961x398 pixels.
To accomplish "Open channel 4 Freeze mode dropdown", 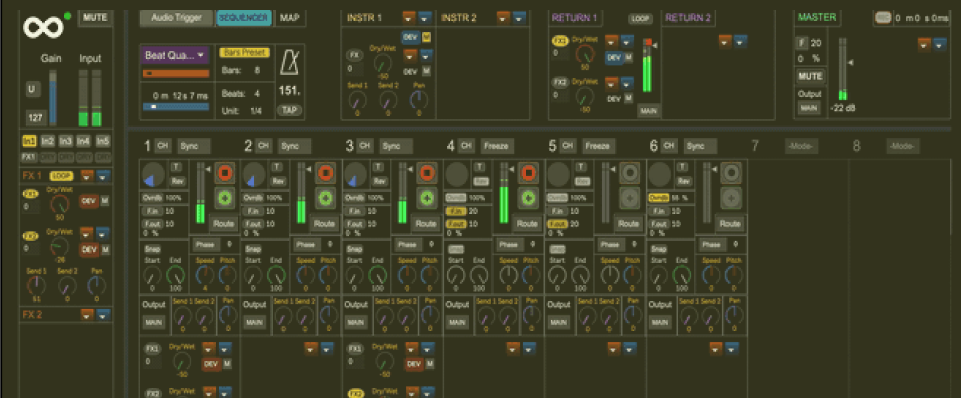I will (497, 146).
